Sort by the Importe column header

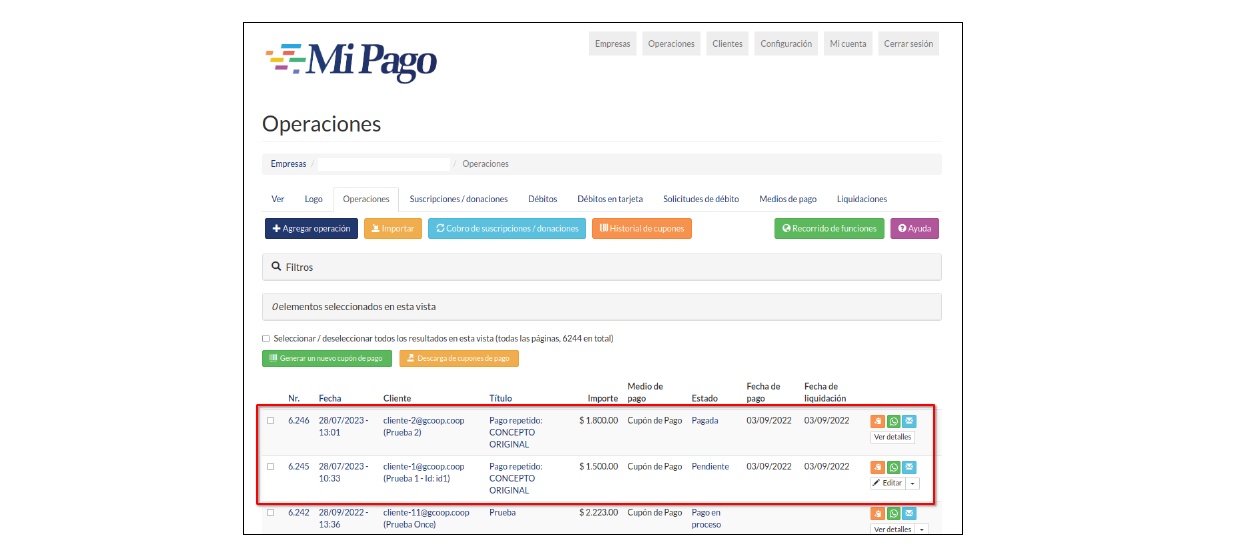[x=602, y=398]
